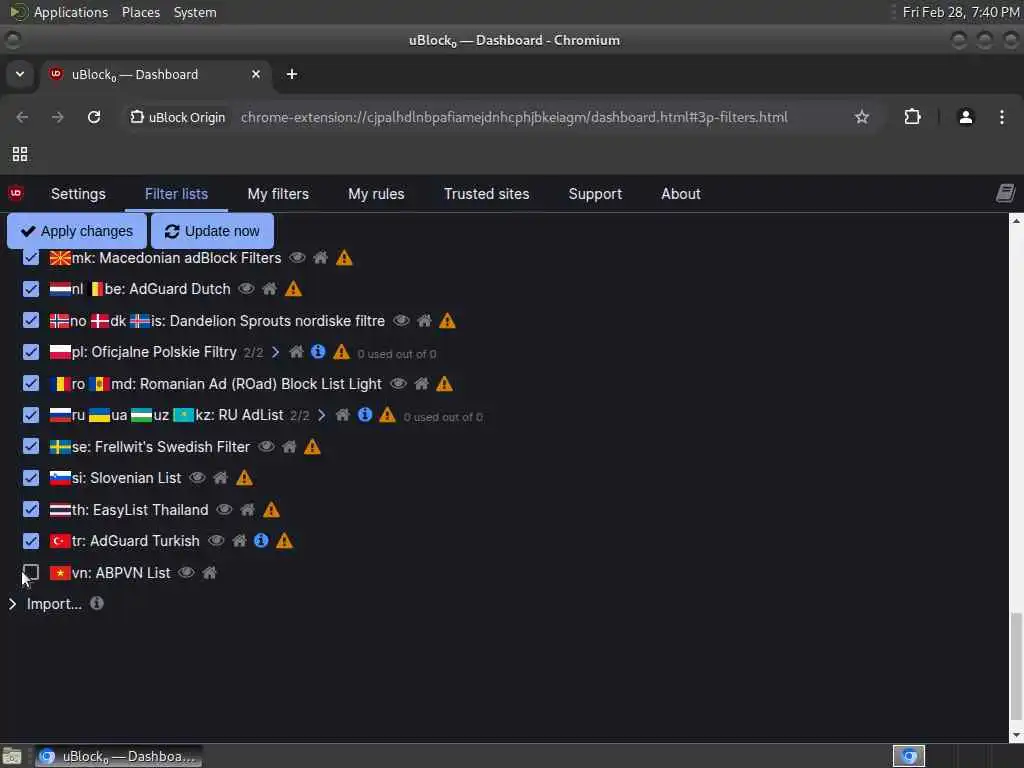
Task: Open Dandelion Sprouts nordiske filtre home icon
Action: pyautogui.click(x=424, y=320)
